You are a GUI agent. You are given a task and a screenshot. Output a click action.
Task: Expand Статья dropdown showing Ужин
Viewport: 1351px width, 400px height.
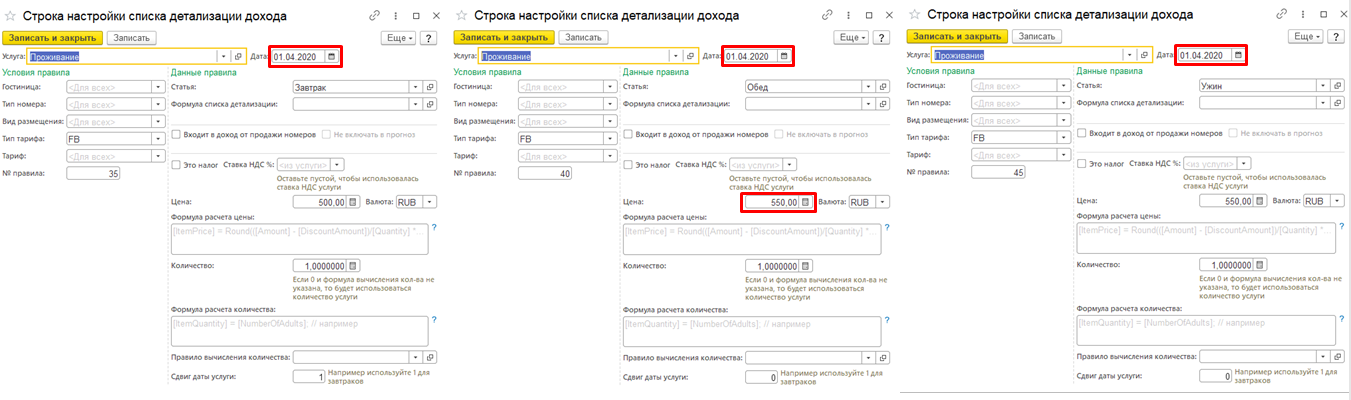tap(1321, 86)
